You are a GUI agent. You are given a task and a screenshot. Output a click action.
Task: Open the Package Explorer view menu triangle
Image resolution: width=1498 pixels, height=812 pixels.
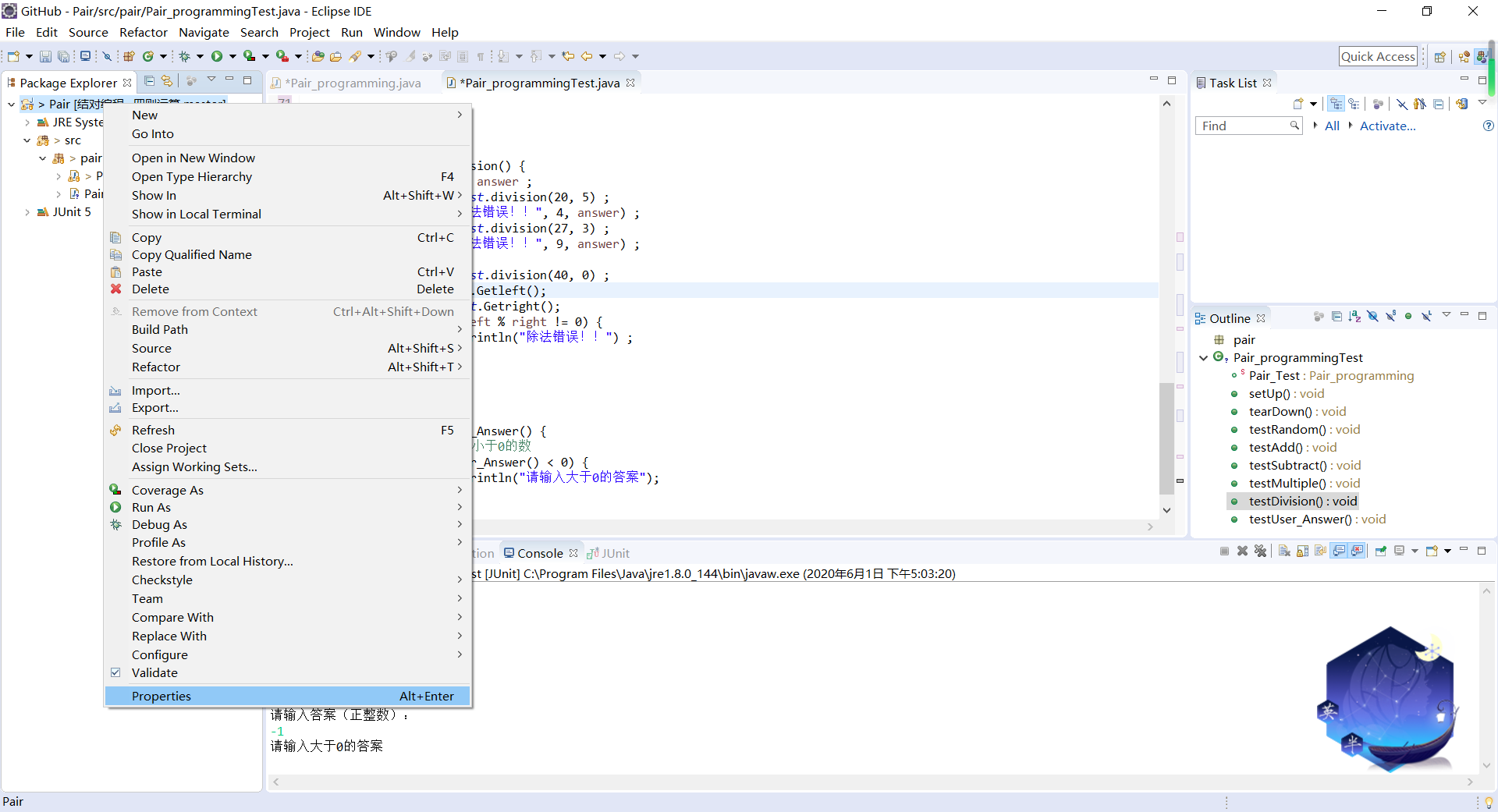[x=211, y=80]
